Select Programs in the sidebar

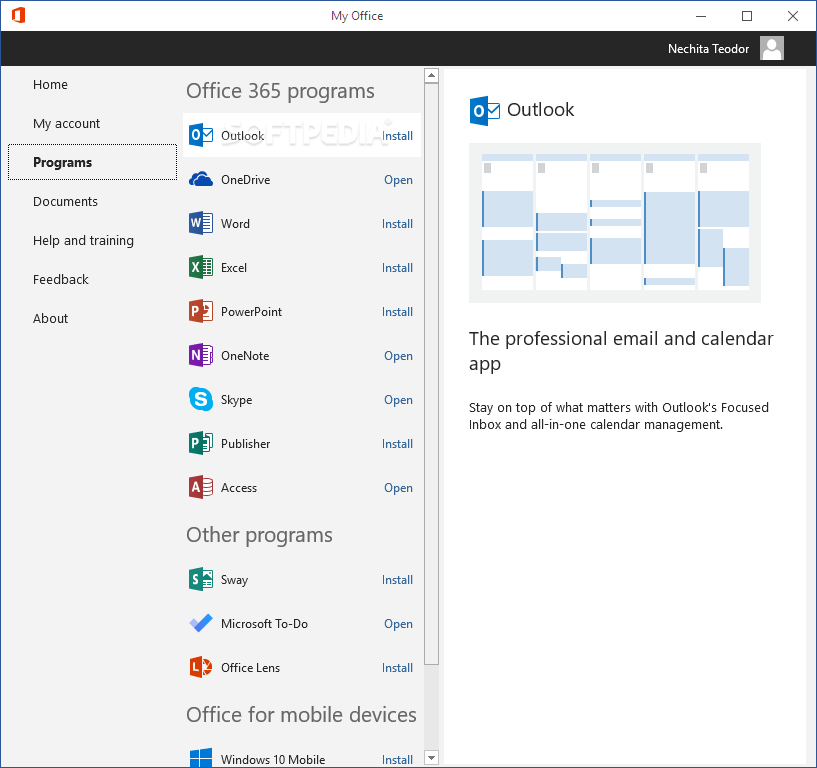92,162
